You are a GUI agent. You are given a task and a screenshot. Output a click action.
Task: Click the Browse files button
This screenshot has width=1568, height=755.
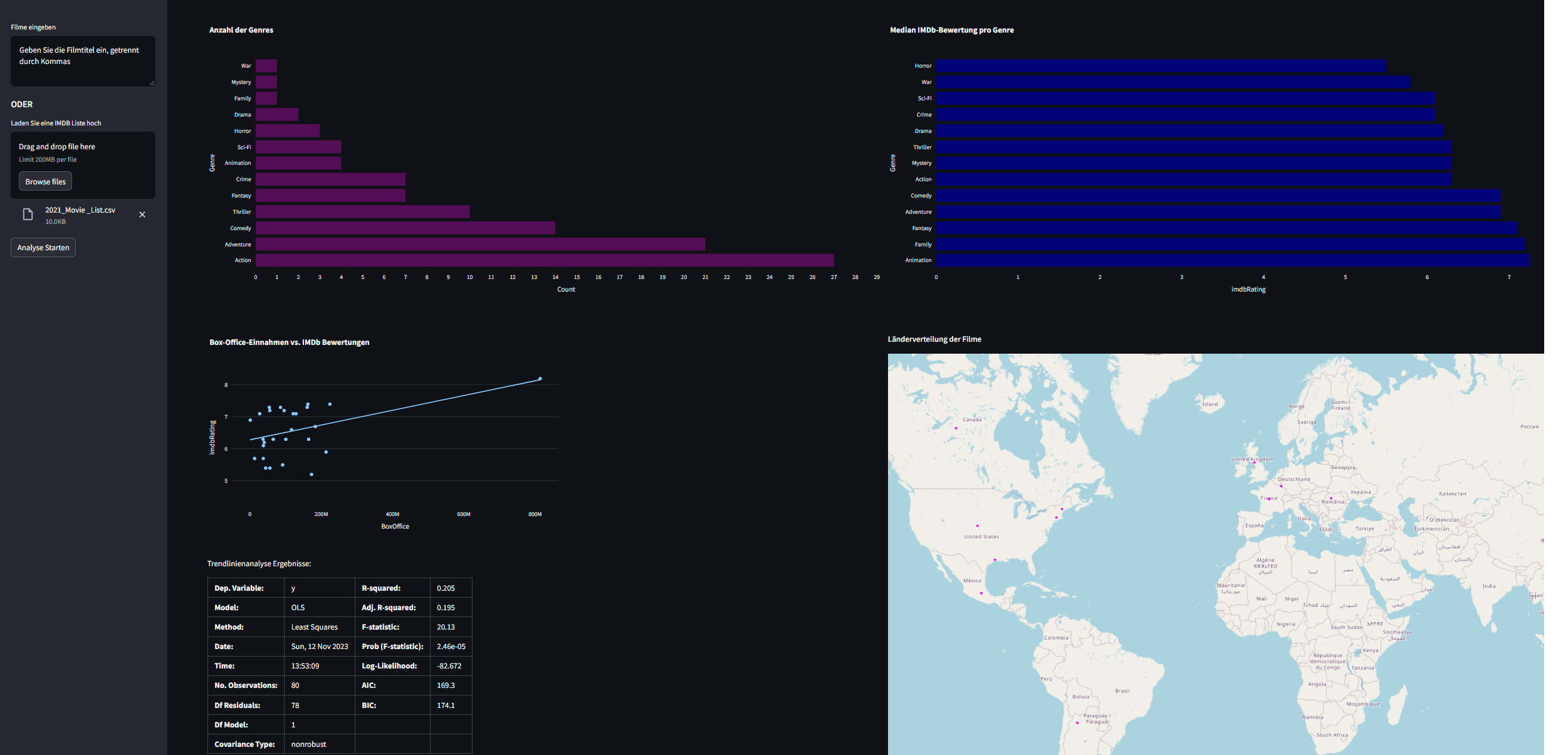click(x=45, y=181)
